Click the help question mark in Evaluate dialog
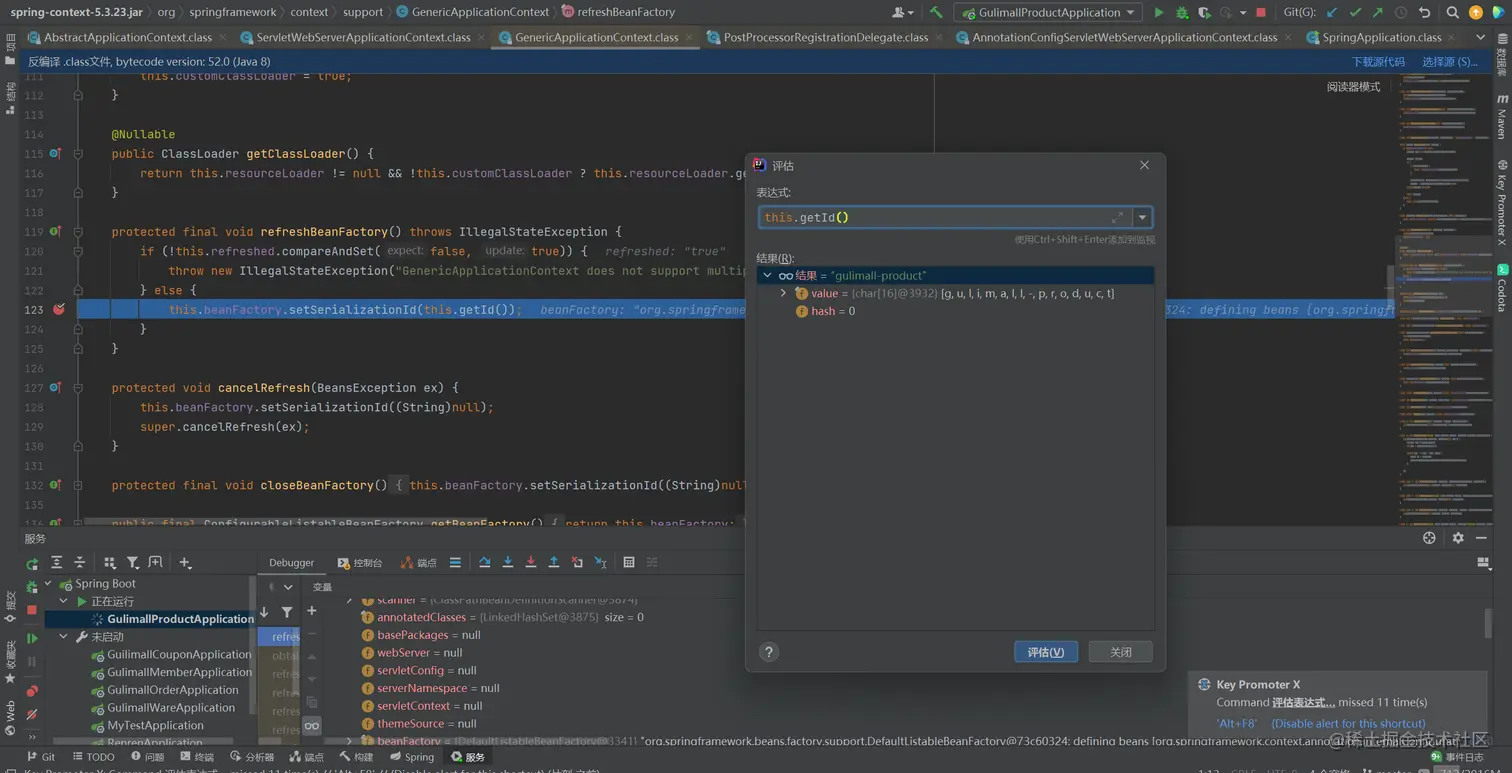 coord(769,652)
